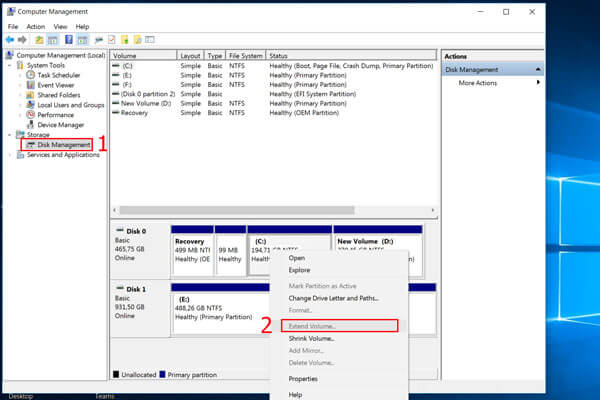The image size is (600, 400).
Task: Collapse the System Tools tree node
Action: click(10, 65)
